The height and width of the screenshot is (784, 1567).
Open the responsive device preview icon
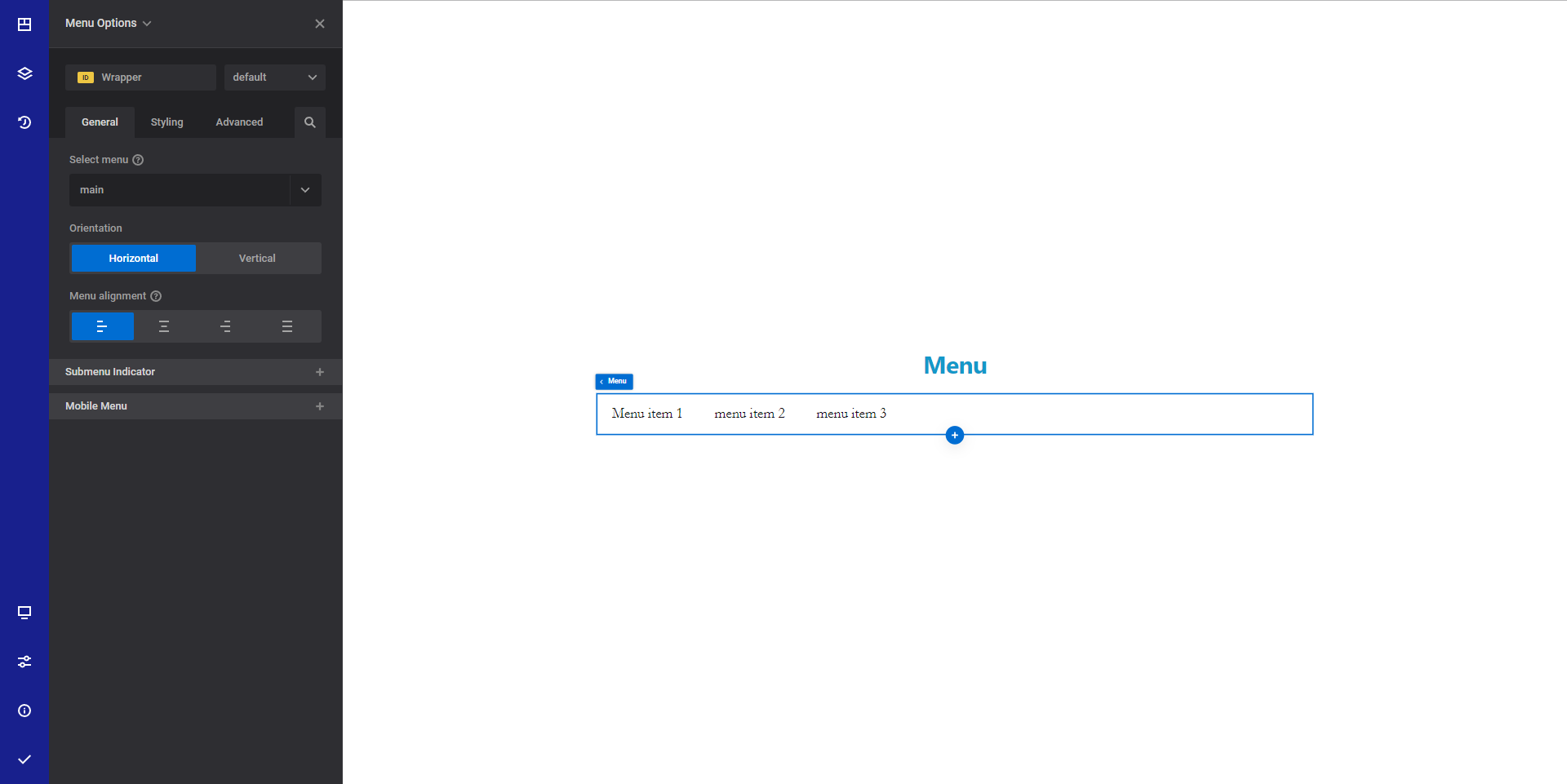(24, 613)
